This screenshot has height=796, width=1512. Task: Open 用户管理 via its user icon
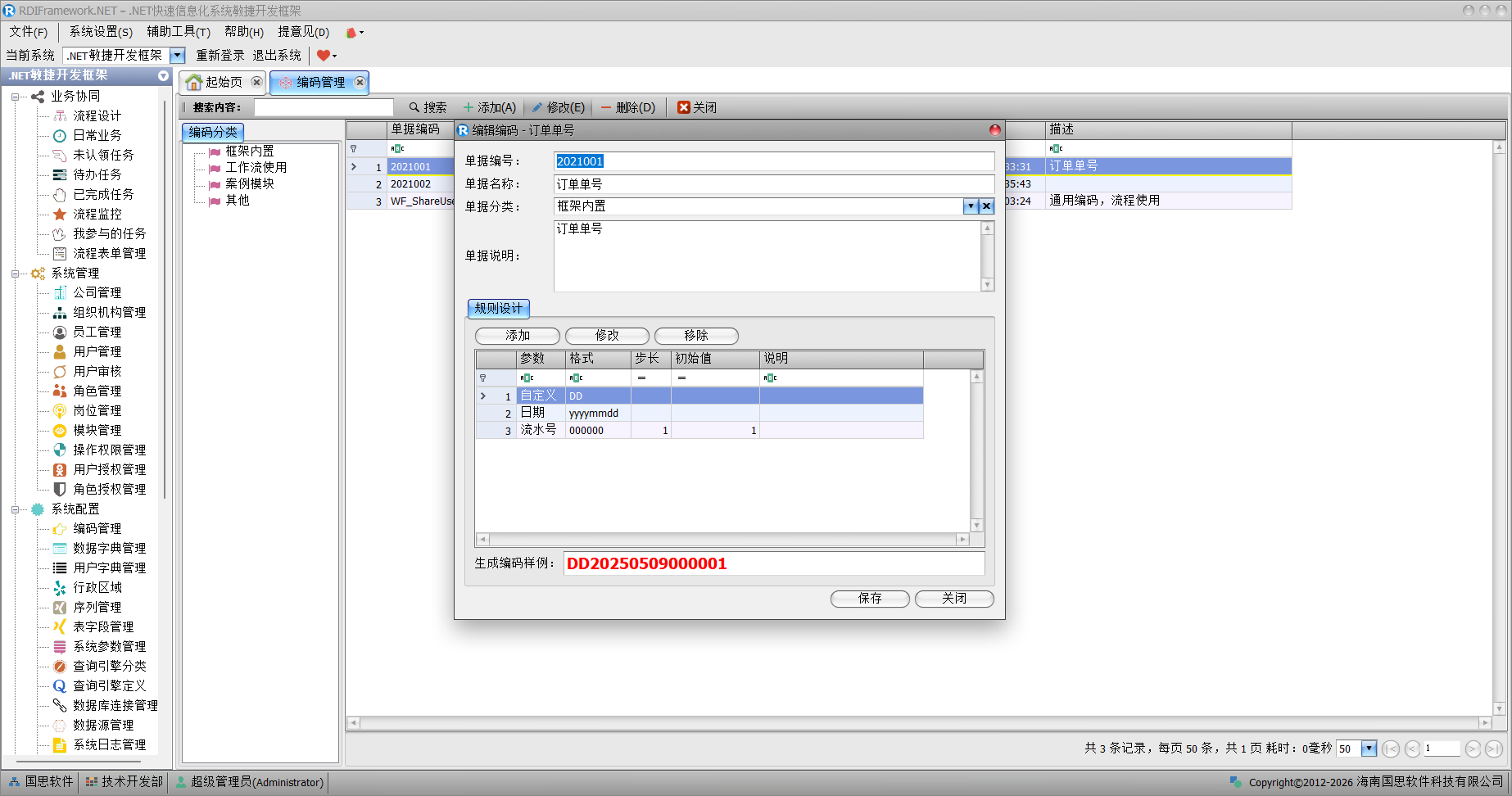click(60, 351)
